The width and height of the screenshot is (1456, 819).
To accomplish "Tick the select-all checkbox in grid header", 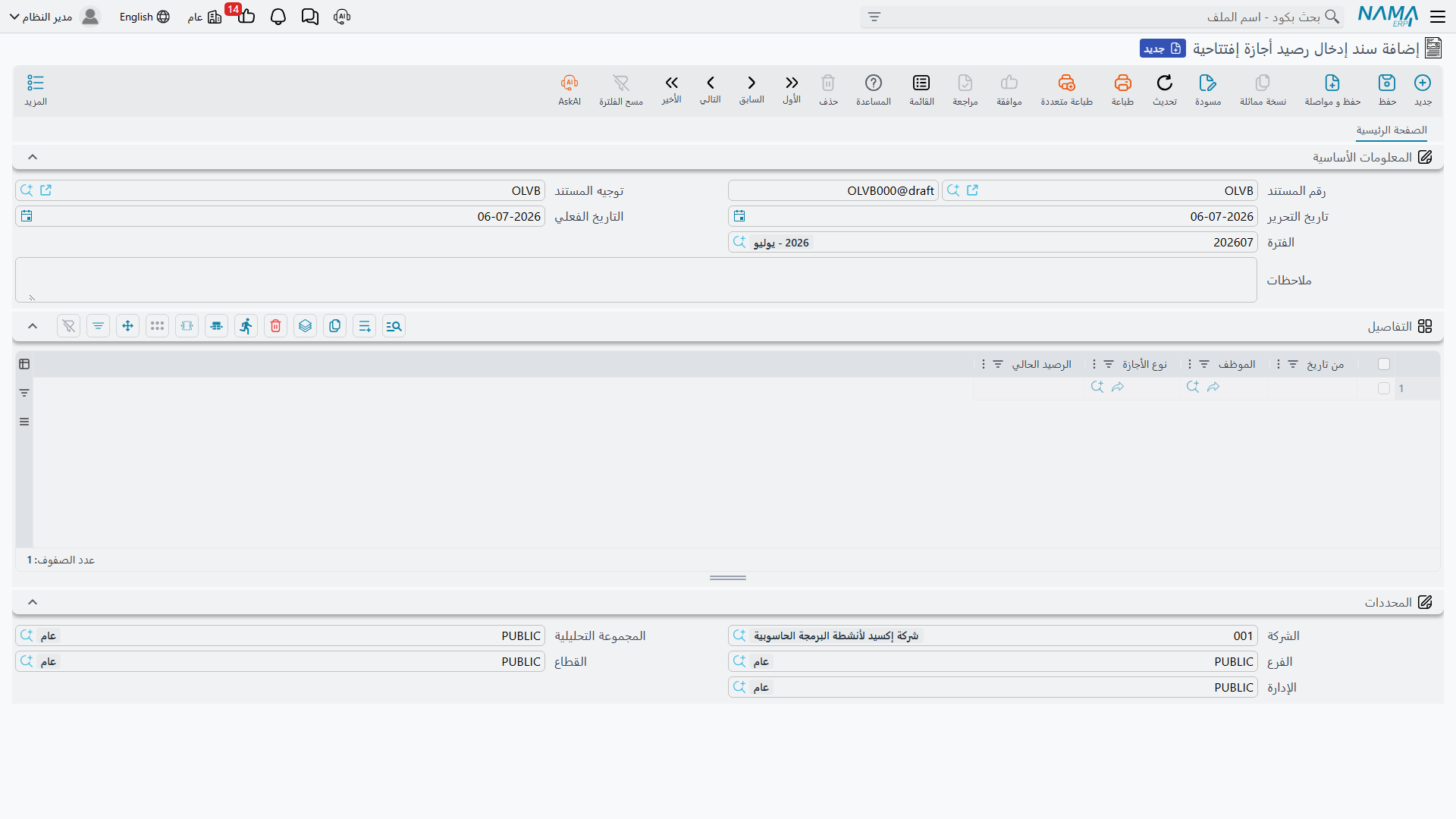I will coord(1384,364).
